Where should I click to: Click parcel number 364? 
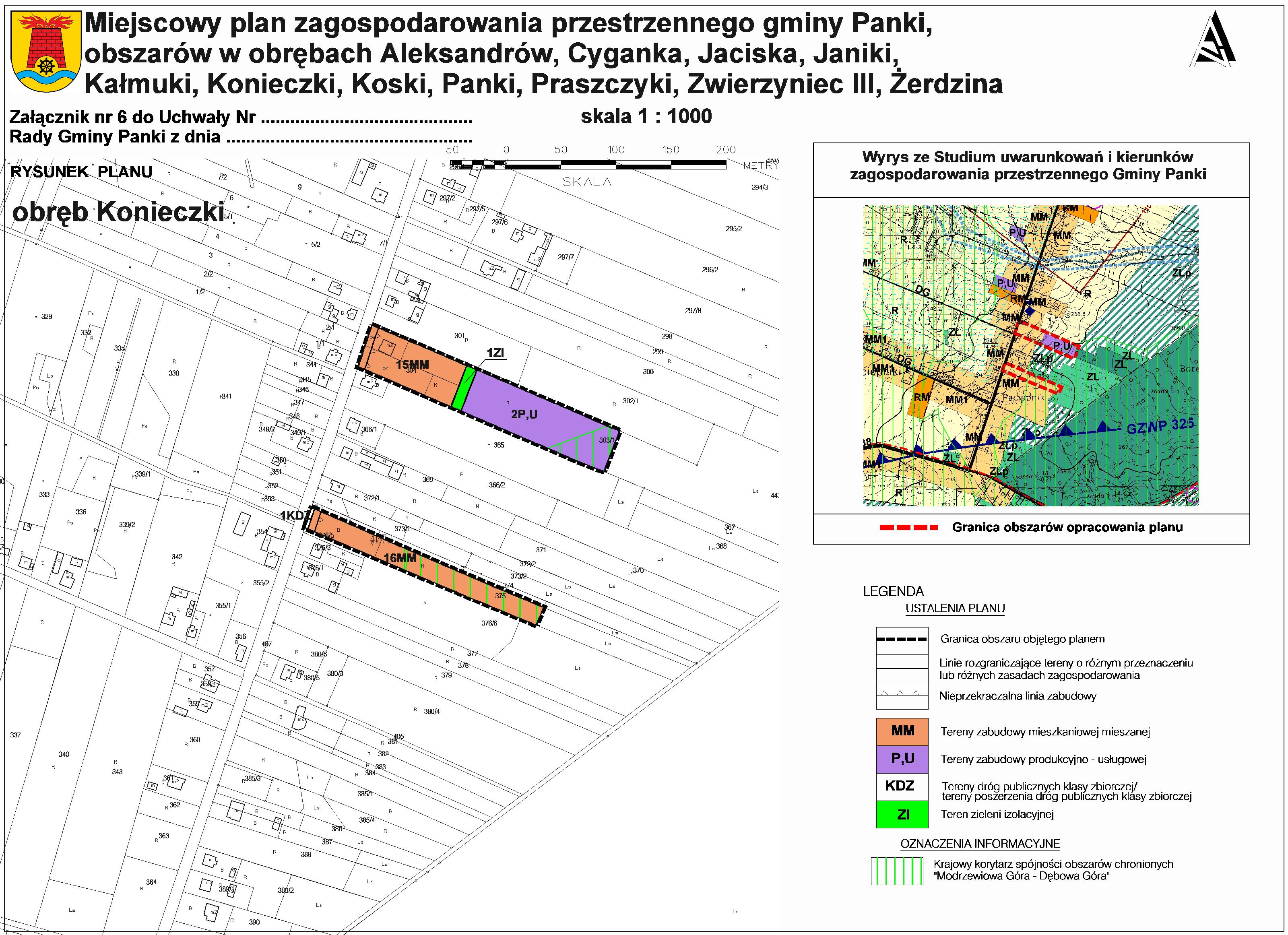(151, 881)
